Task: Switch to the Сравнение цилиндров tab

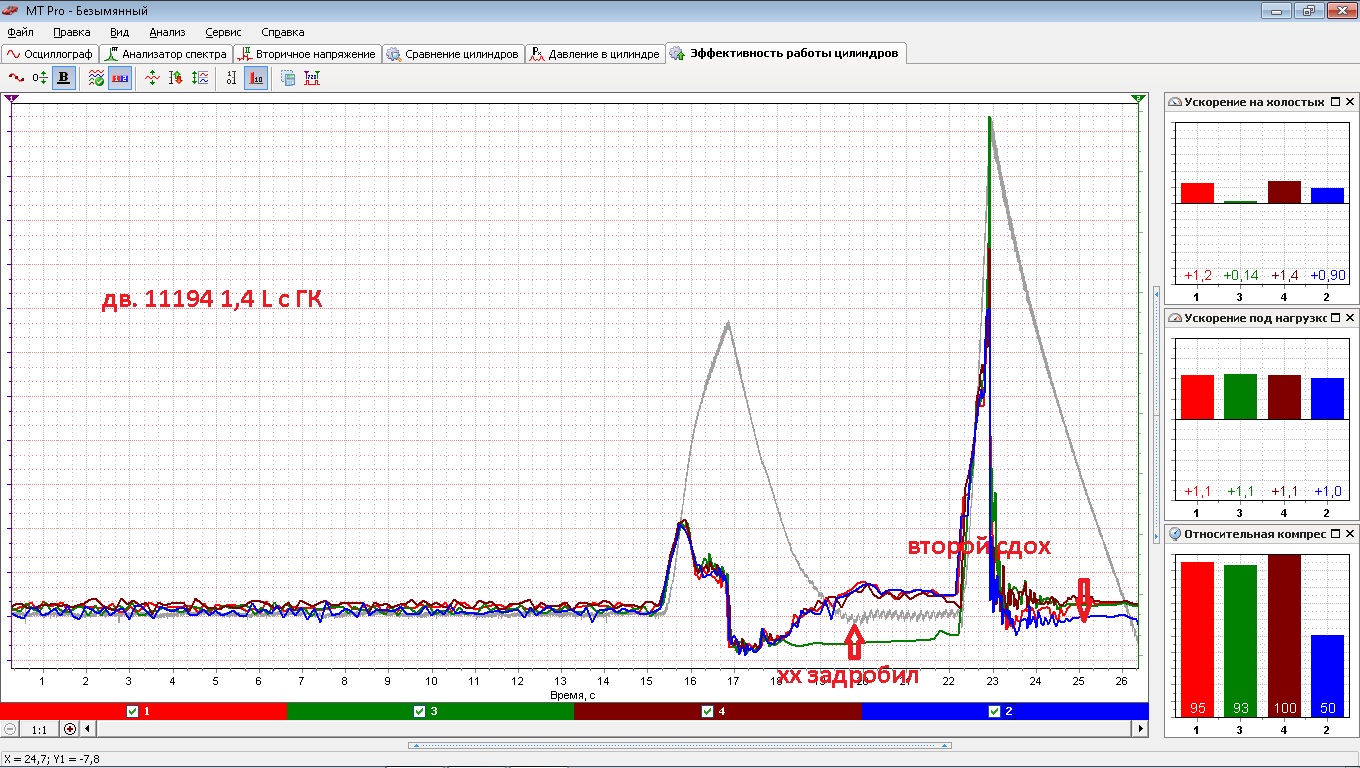Action: [453, 54]
